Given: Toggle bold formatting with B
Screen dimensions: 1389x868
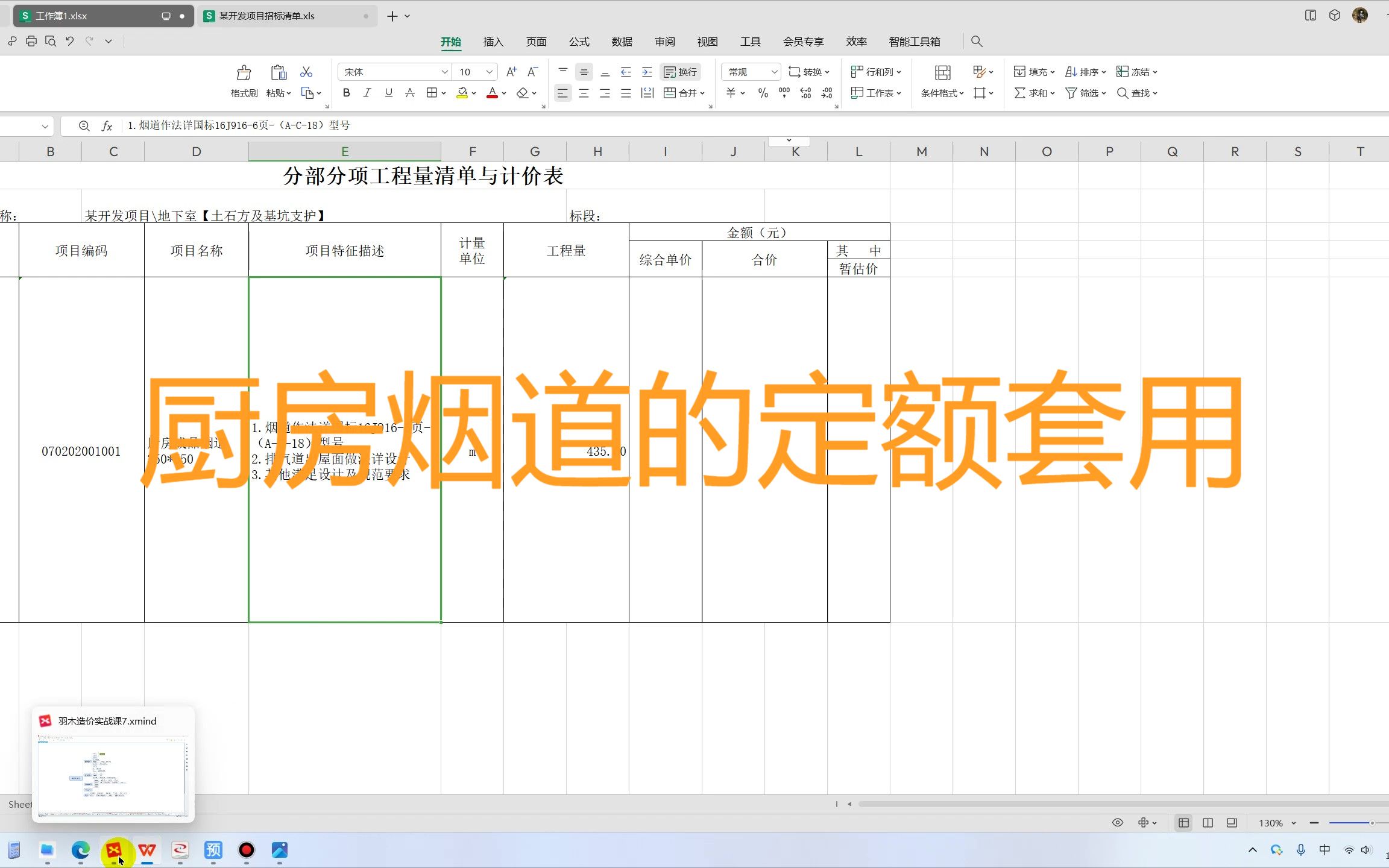Looking at the screenshot, I should (x=346, y=93).
